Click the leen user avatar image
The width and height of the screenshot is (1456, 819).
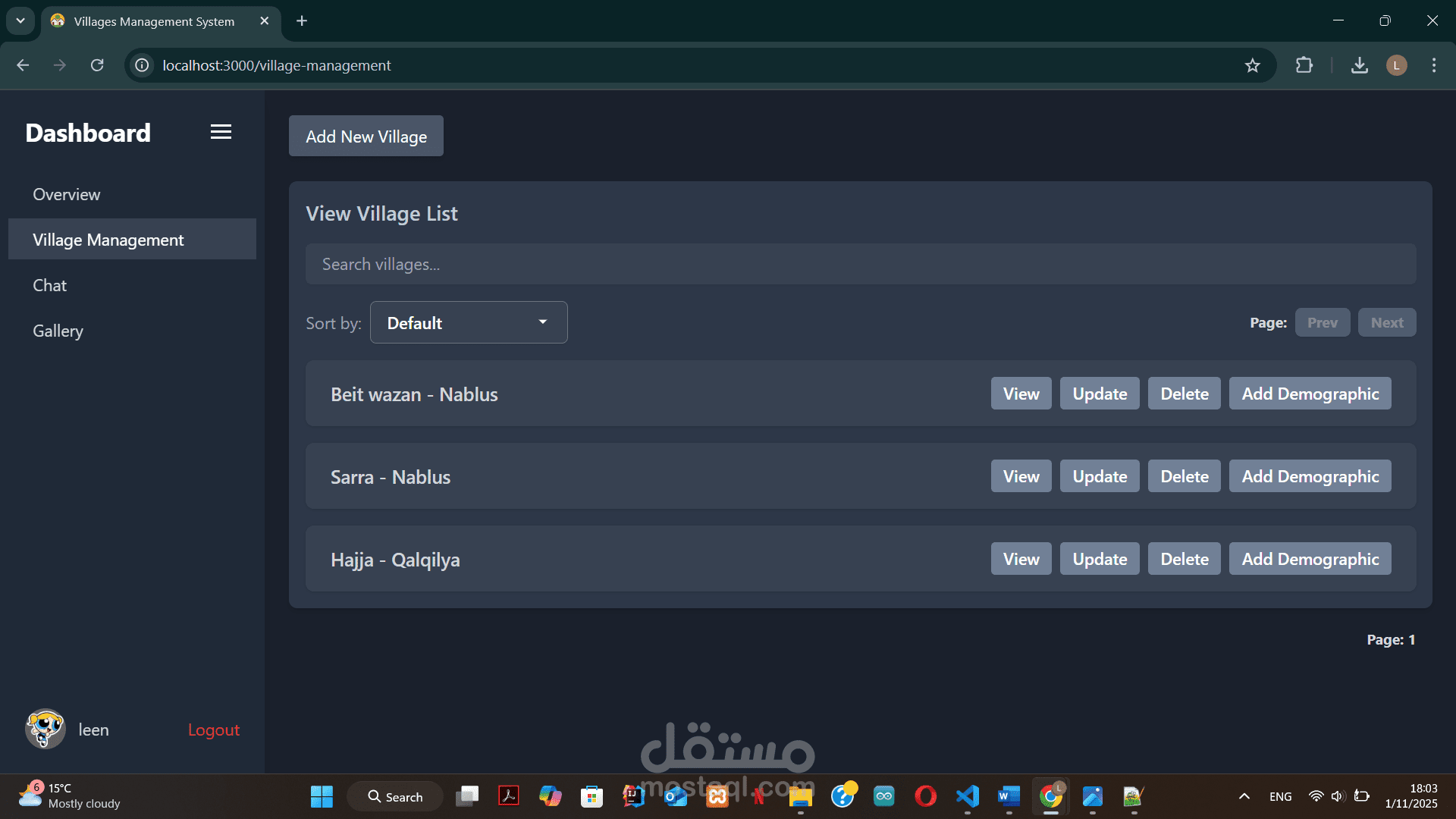45,730
